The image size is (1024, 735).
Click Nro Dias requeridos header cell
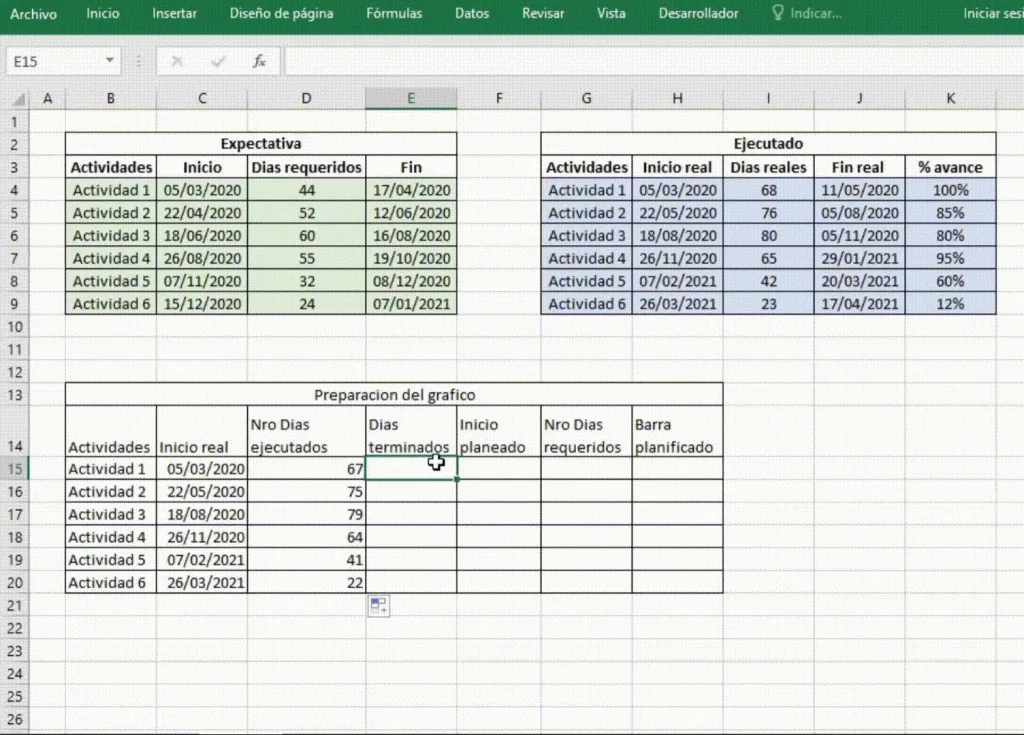point(586,432)
